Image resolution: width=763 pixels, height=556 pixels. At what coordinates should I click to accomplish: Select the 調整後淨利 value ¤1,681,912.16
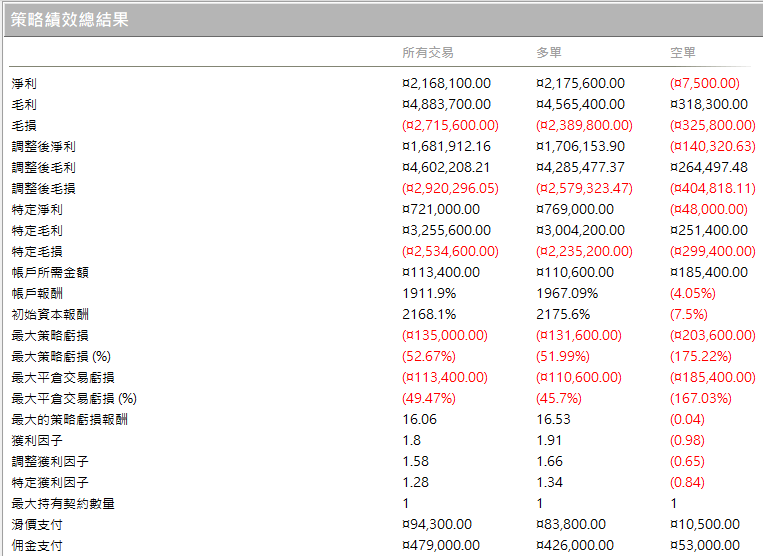[446, 147]
